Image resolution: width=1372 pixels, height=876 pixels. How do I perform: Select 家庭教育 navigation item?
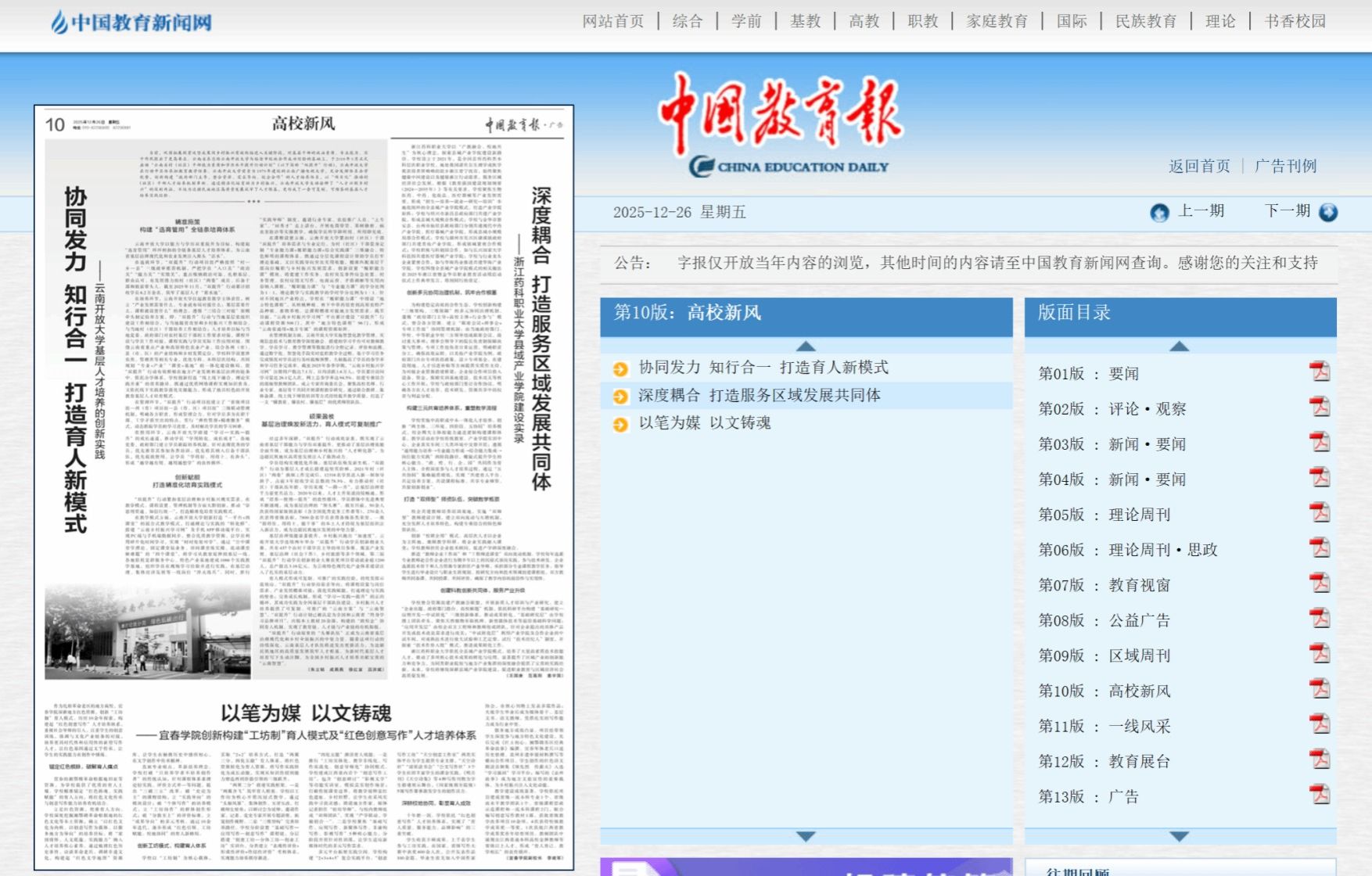997,21
